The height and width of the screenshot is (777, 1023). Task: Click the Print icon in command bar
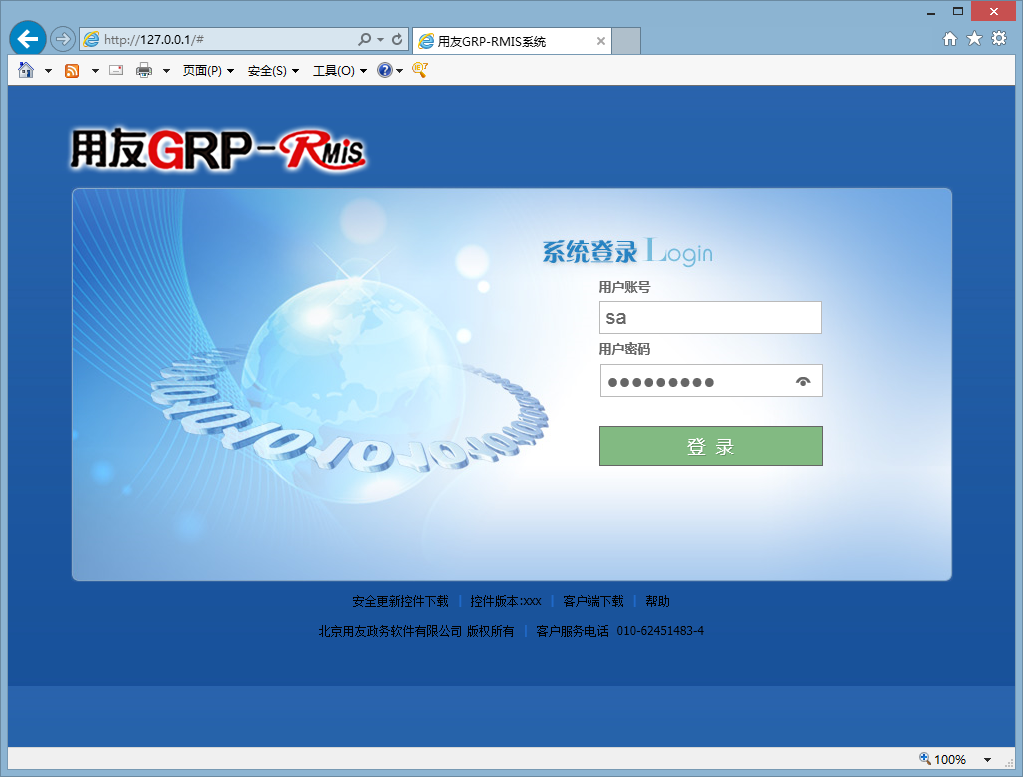(x=144, y=70)
